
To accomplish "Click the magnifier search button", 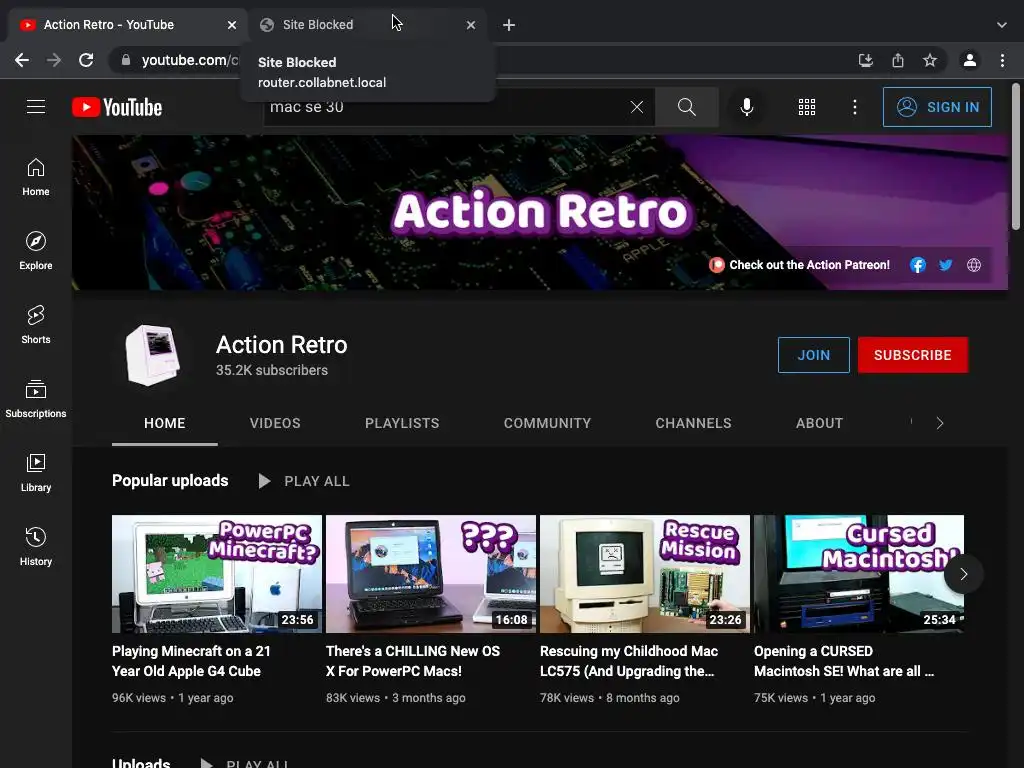I will (x=686, y=107).
